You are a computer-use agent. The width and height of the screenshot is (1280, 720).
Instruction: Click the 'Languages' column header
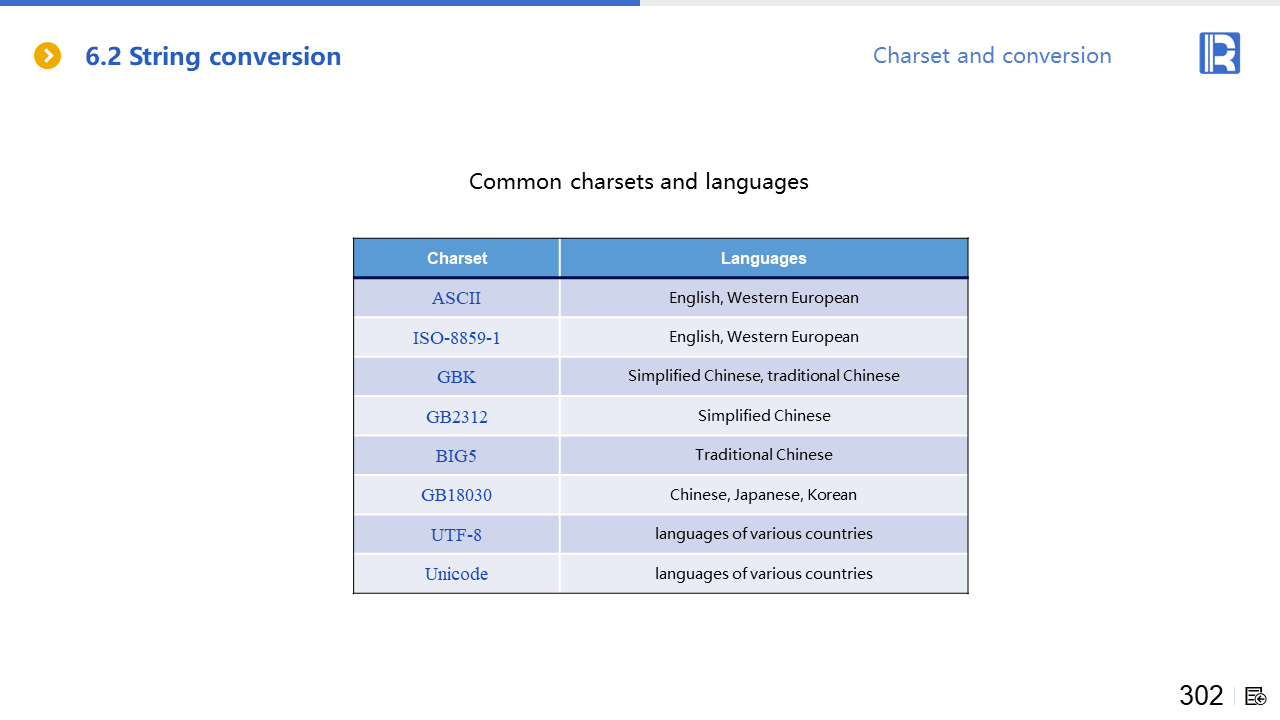(763, 258)
